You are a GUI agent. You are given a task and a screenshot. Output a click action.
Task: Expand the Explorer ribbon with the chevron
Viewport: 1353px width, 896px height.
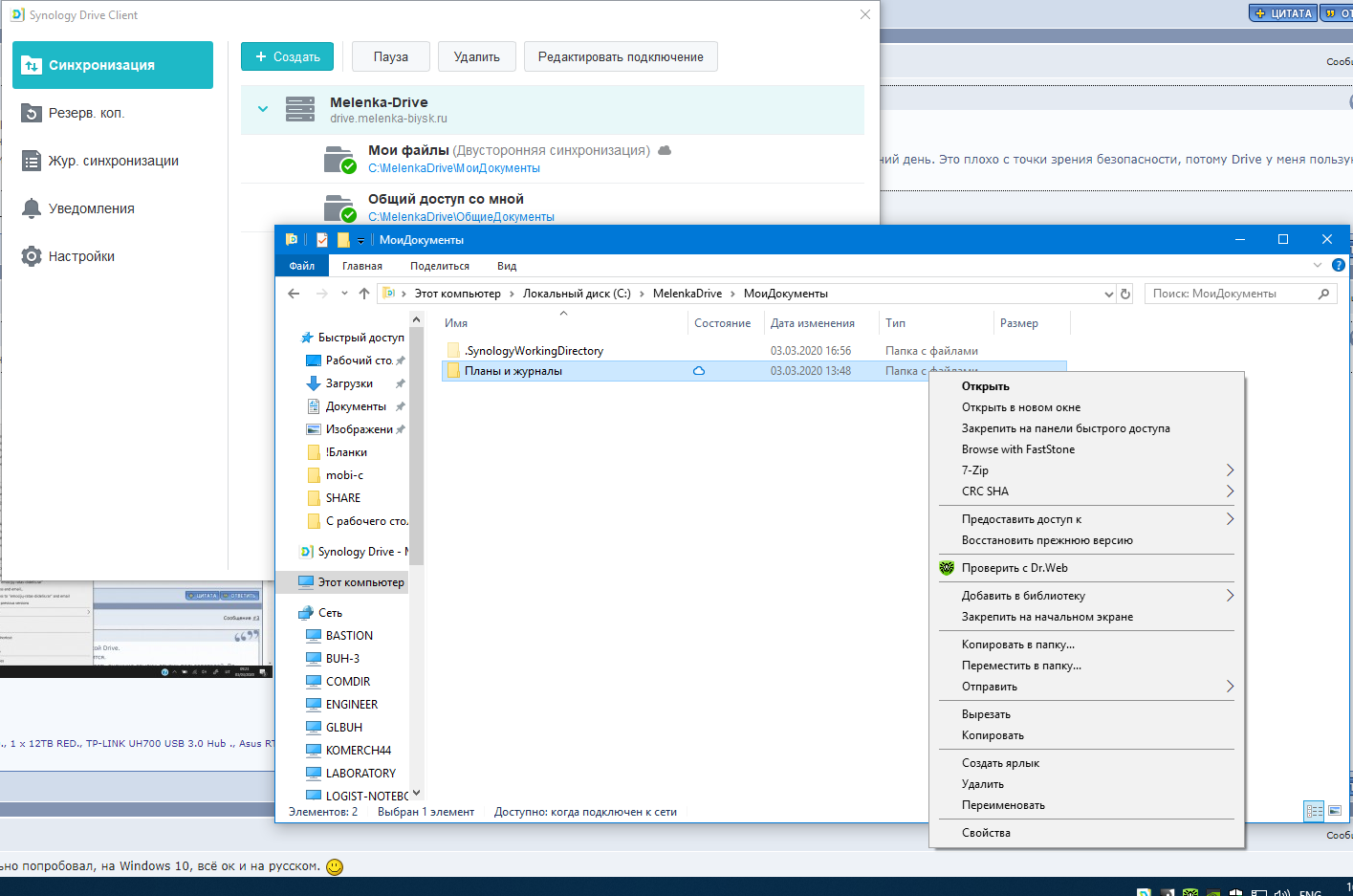click(x=1318, y=265)
